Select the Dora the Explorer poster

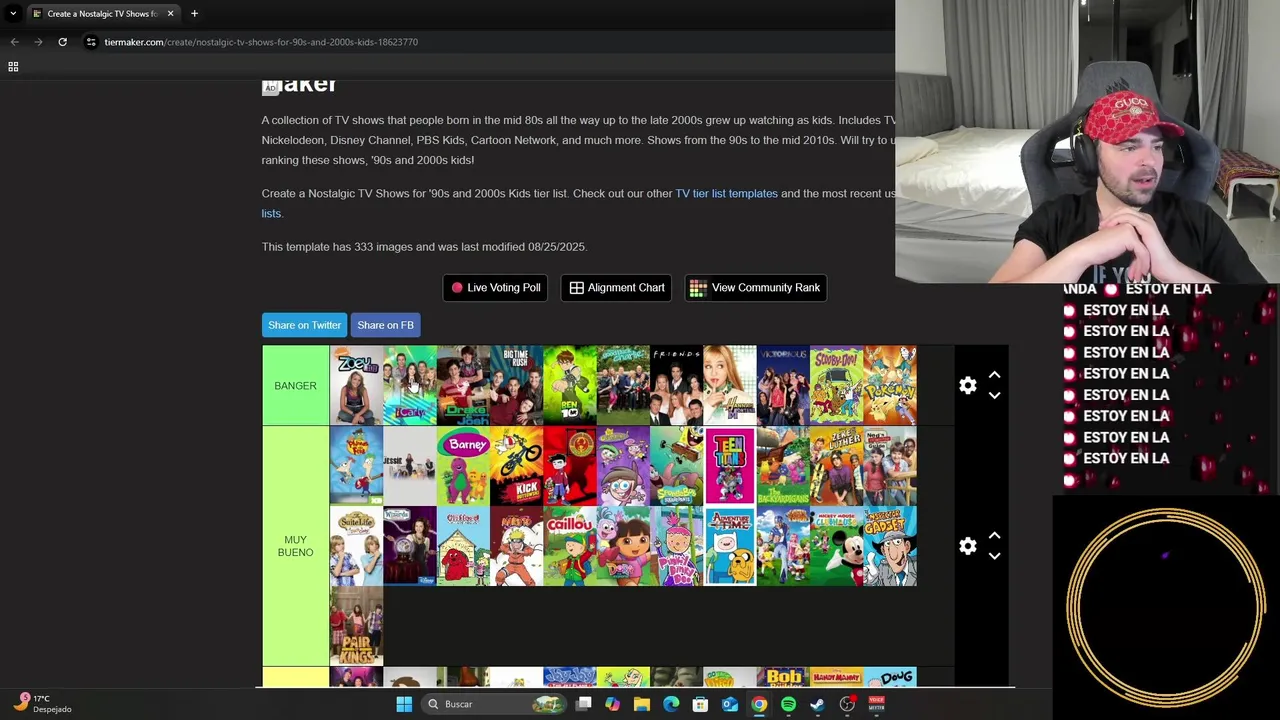(623, 546)
